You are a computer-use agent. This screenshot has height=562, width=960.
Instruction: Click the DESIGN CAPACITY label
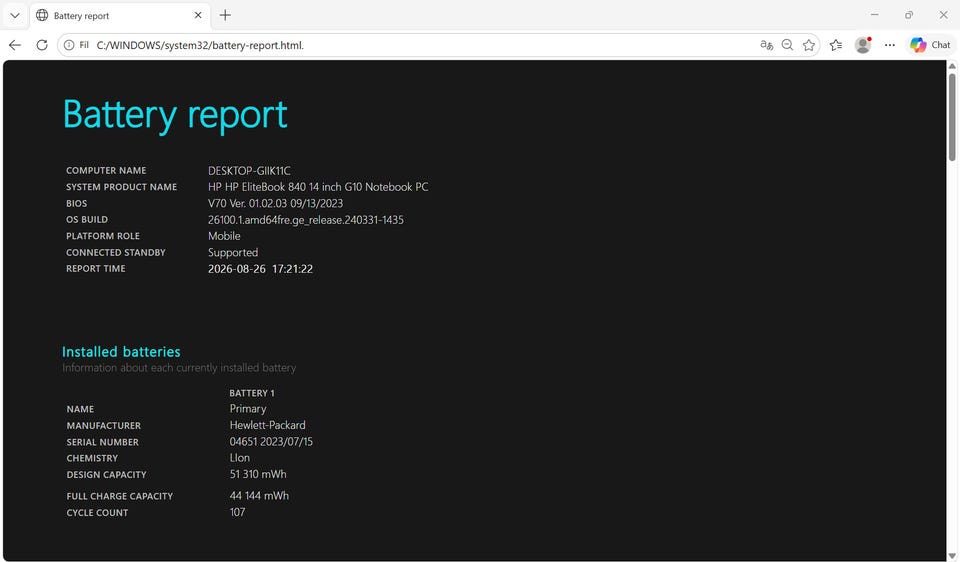[x=107, y=474]
